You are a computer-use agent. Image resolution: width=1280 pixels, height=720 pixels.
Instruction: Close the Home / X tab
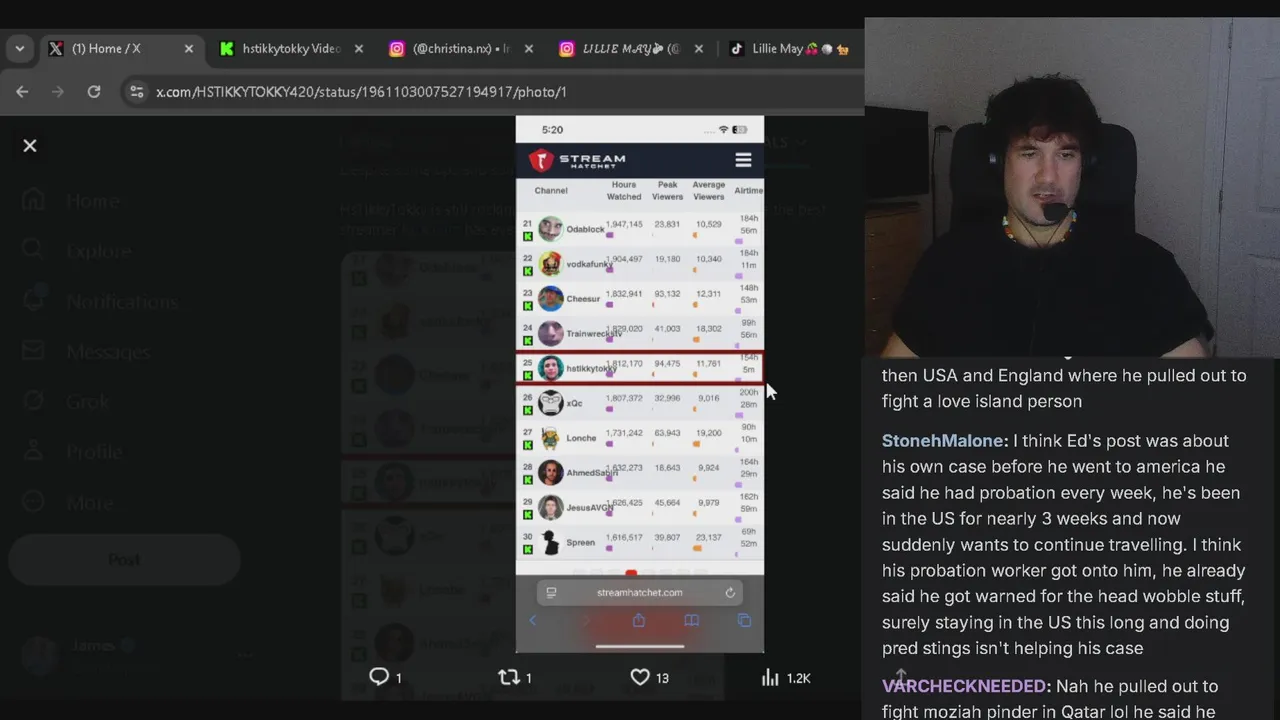(189, 48)
